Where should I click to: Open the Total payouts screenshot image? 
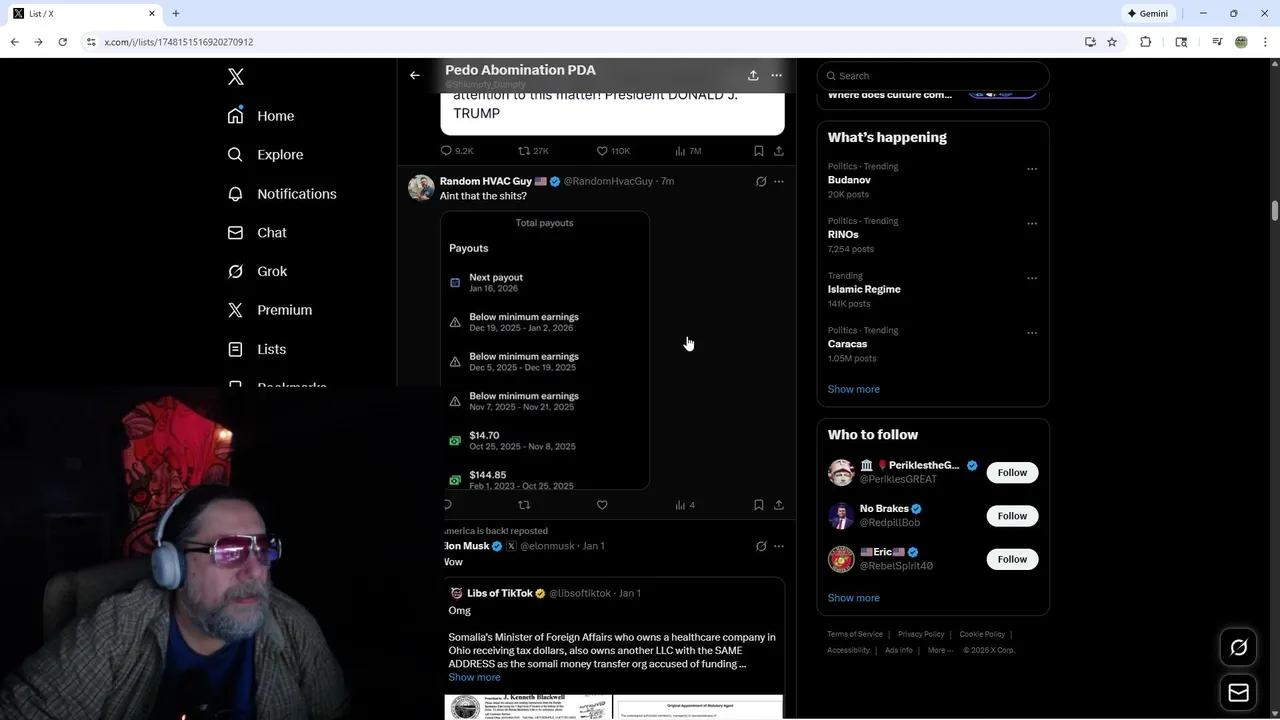[x=545, y=350]
